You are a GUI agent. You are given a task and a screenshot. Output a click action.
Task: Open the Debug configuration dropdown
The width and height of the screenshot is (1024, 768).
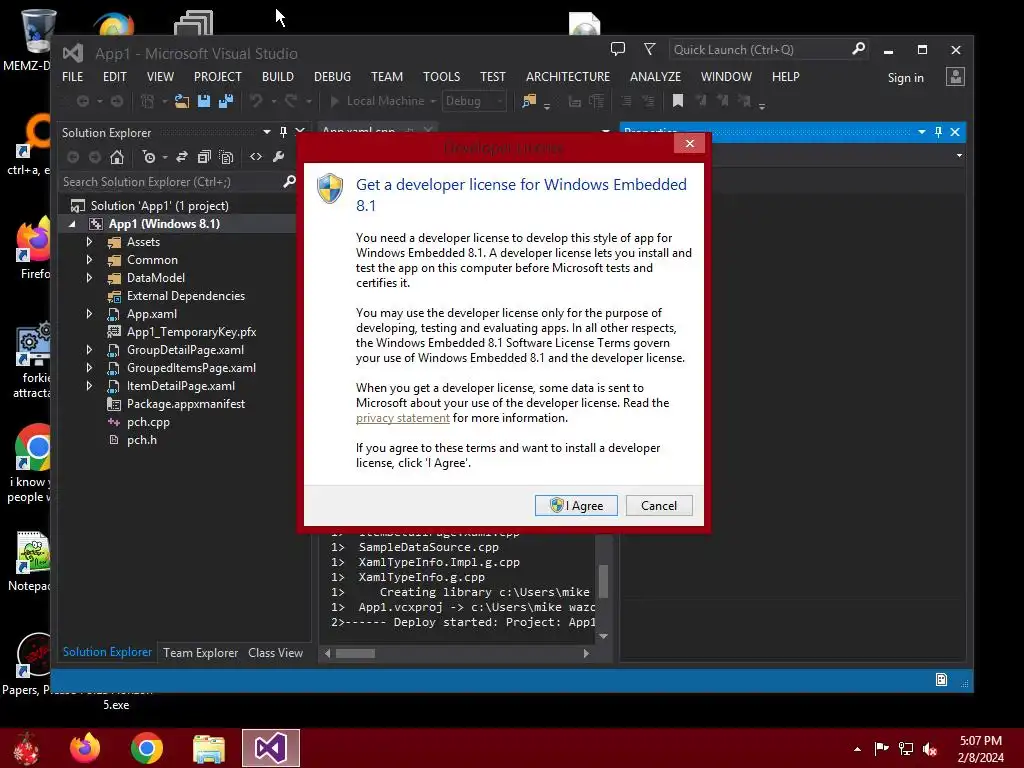point(474,101)
